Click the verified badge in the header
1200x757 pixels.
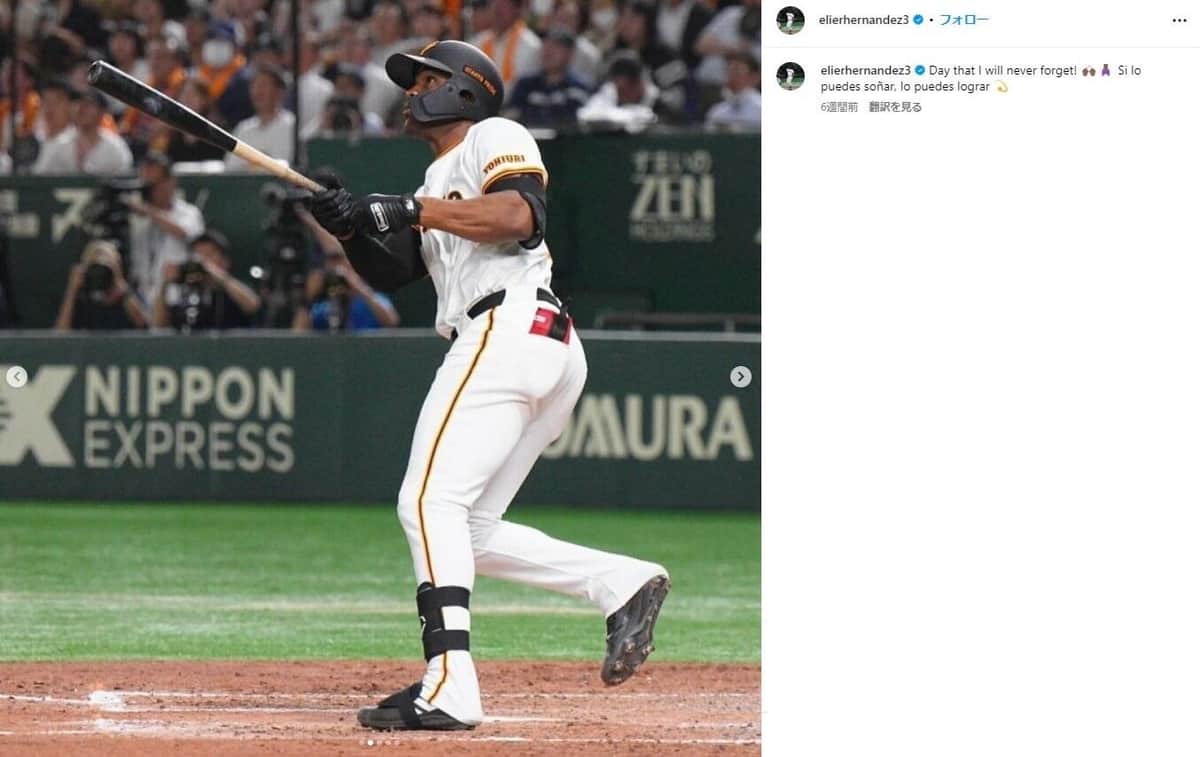coord(917,20)
